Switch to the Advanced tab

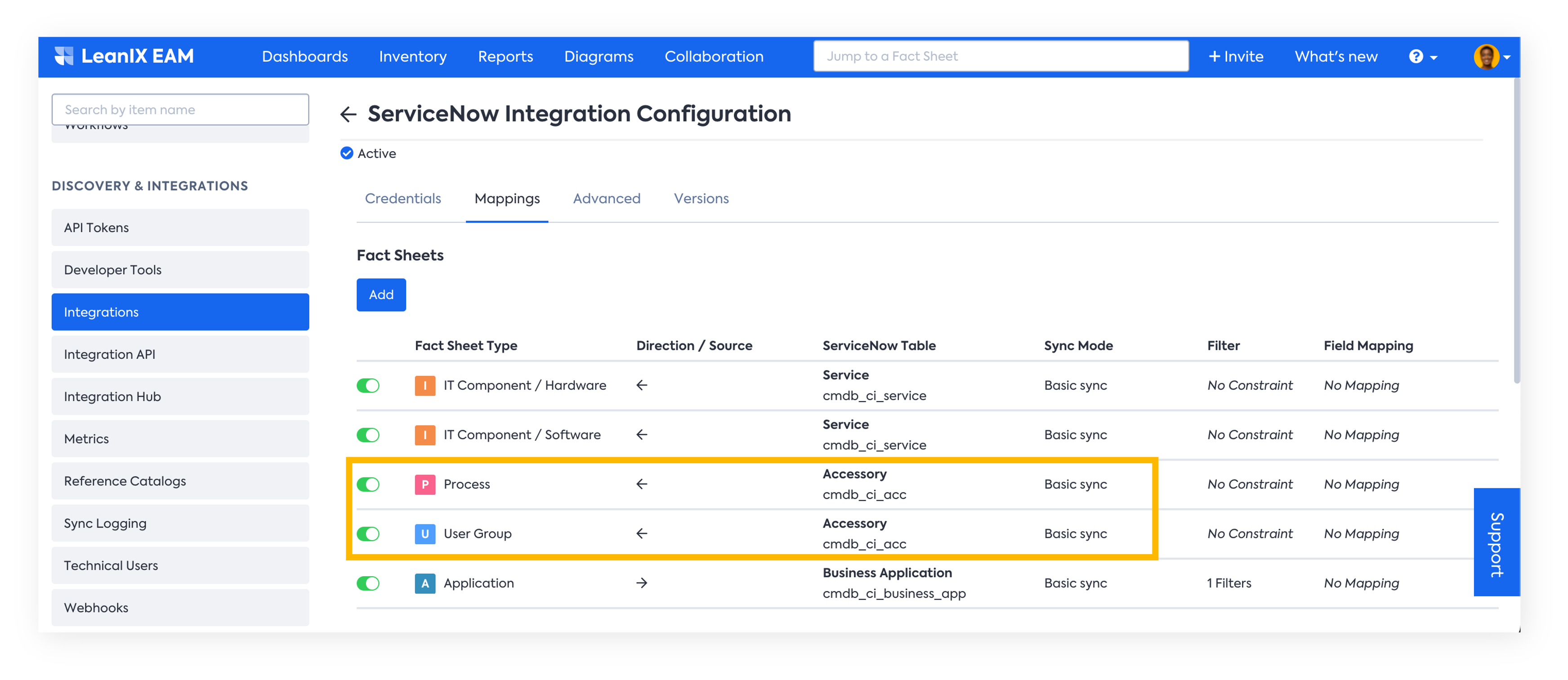click(x=606, y=198)
